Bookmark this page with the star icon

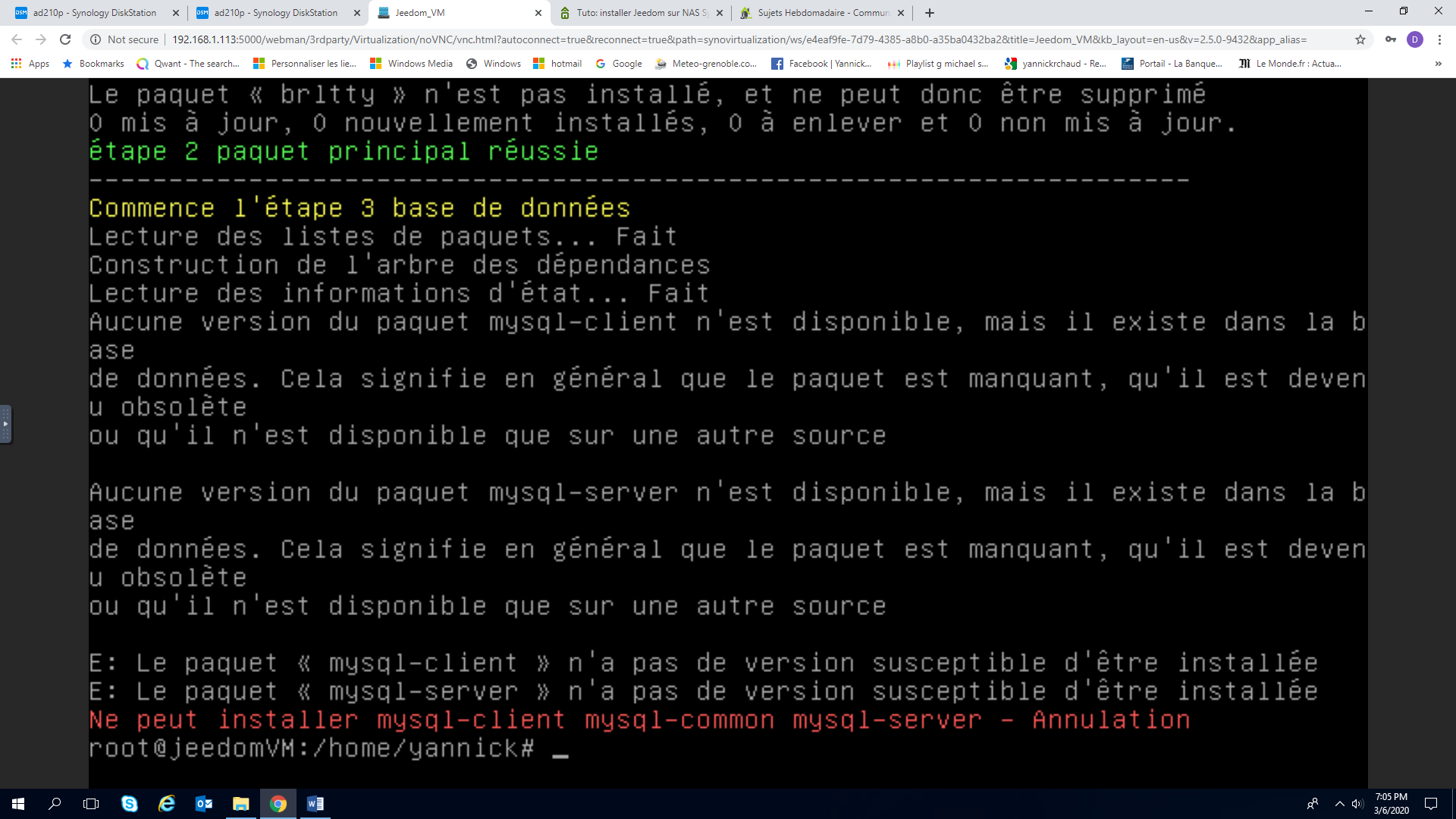tap(1360, 39)
